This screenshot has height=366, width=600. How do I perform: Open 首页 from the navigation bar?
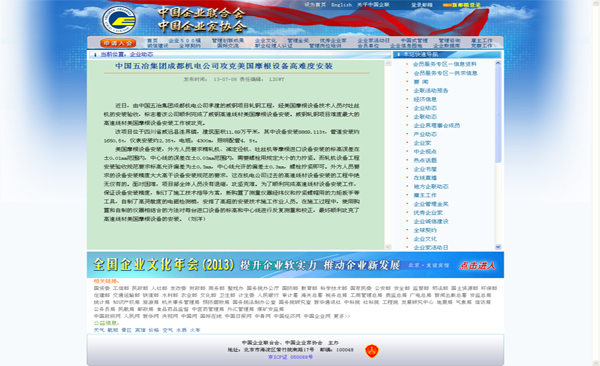point(152,40)
